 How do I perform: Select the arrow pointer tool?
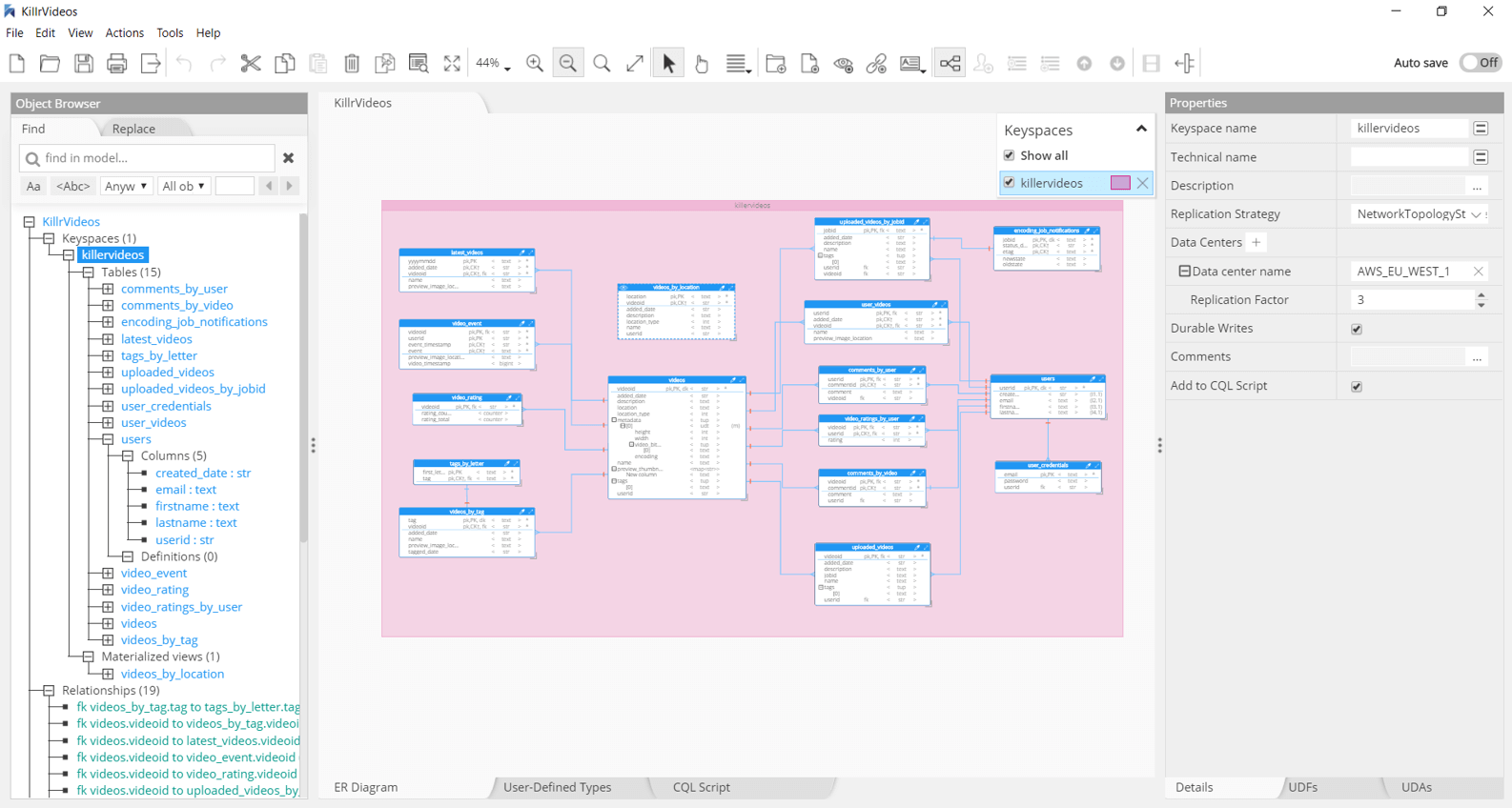pos(668,64)
